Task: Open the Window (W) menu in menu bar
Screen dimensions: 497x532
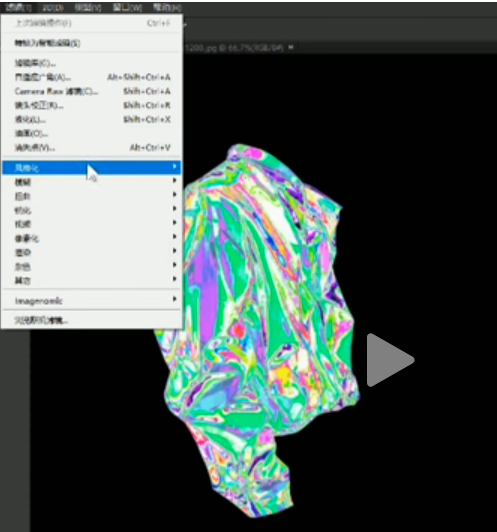Action: [127, 7]
